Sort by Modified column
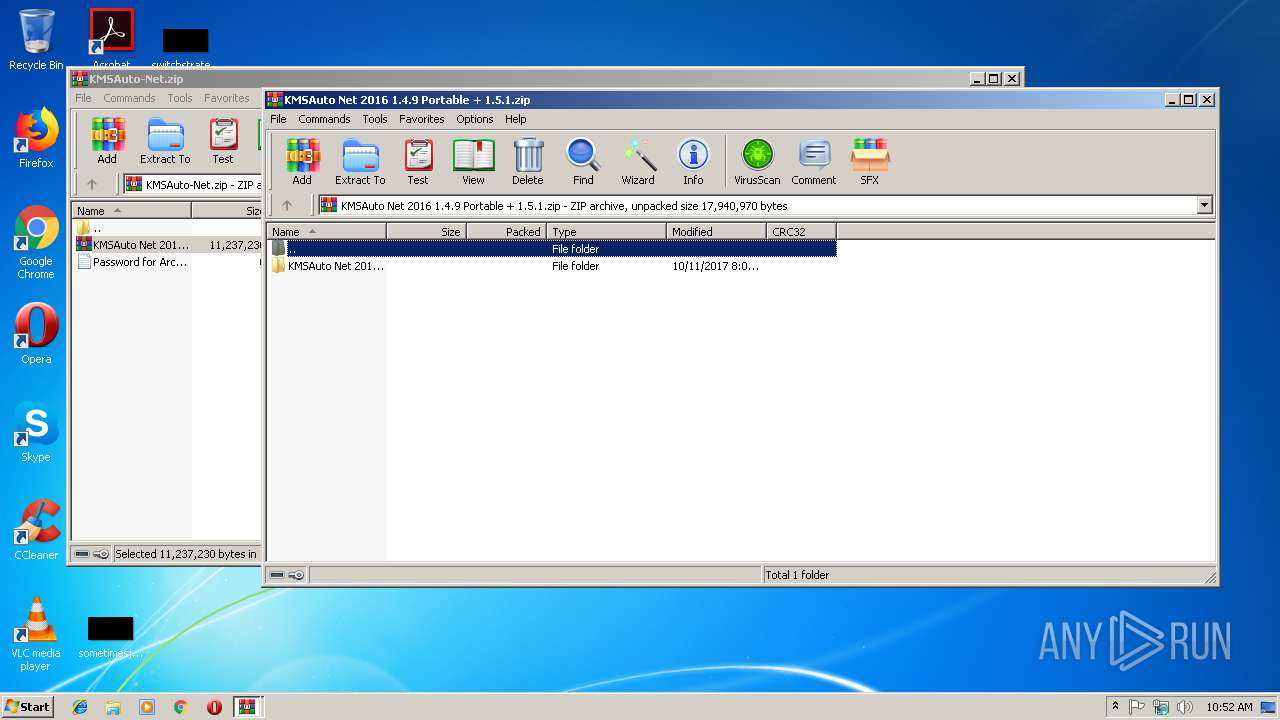The width and height of the screenshot is (1280, 720). click(x=716, y=232)
